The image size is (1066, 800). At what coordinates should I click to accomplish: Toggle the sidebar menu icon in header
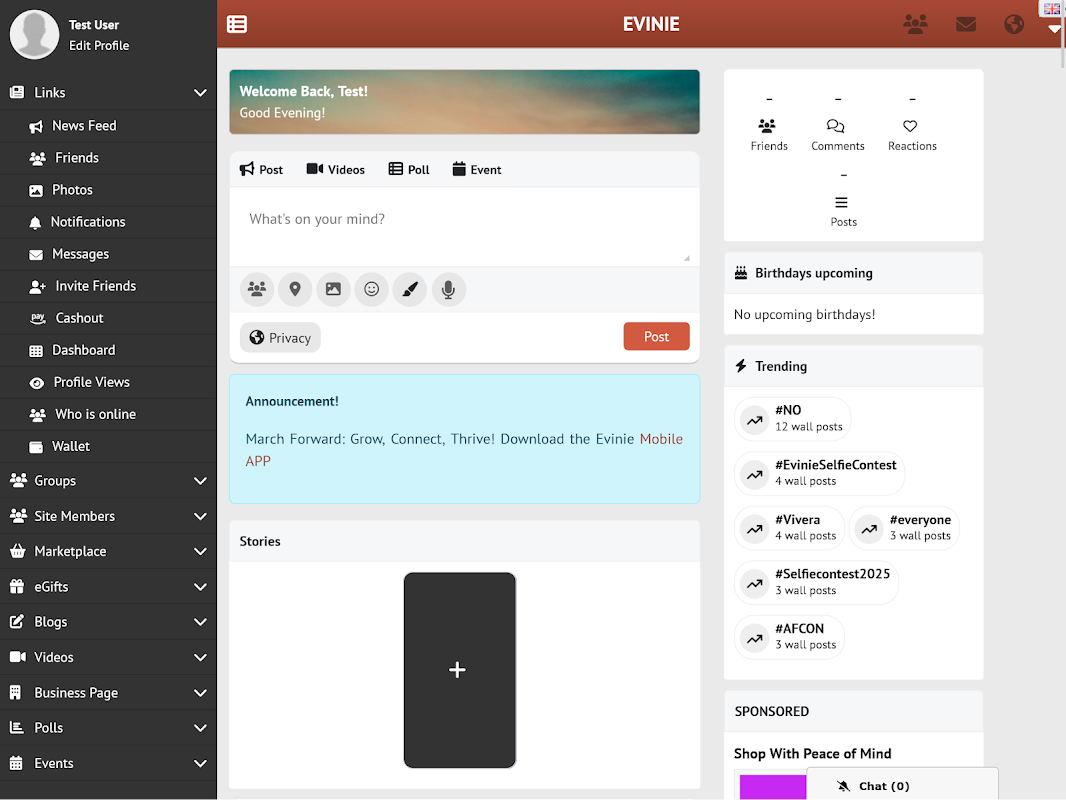237,24
